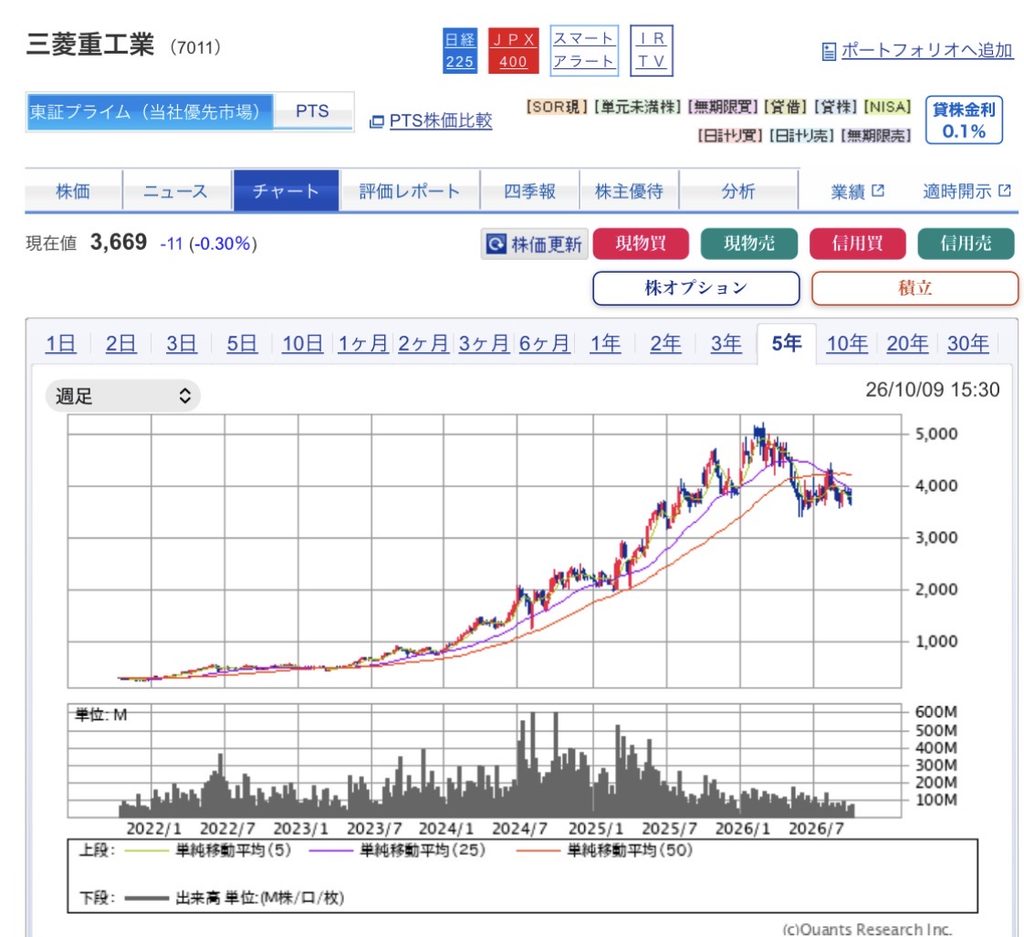Select the チャート tab
This screenshot has width=1024, height=937.
coord(286,191)
